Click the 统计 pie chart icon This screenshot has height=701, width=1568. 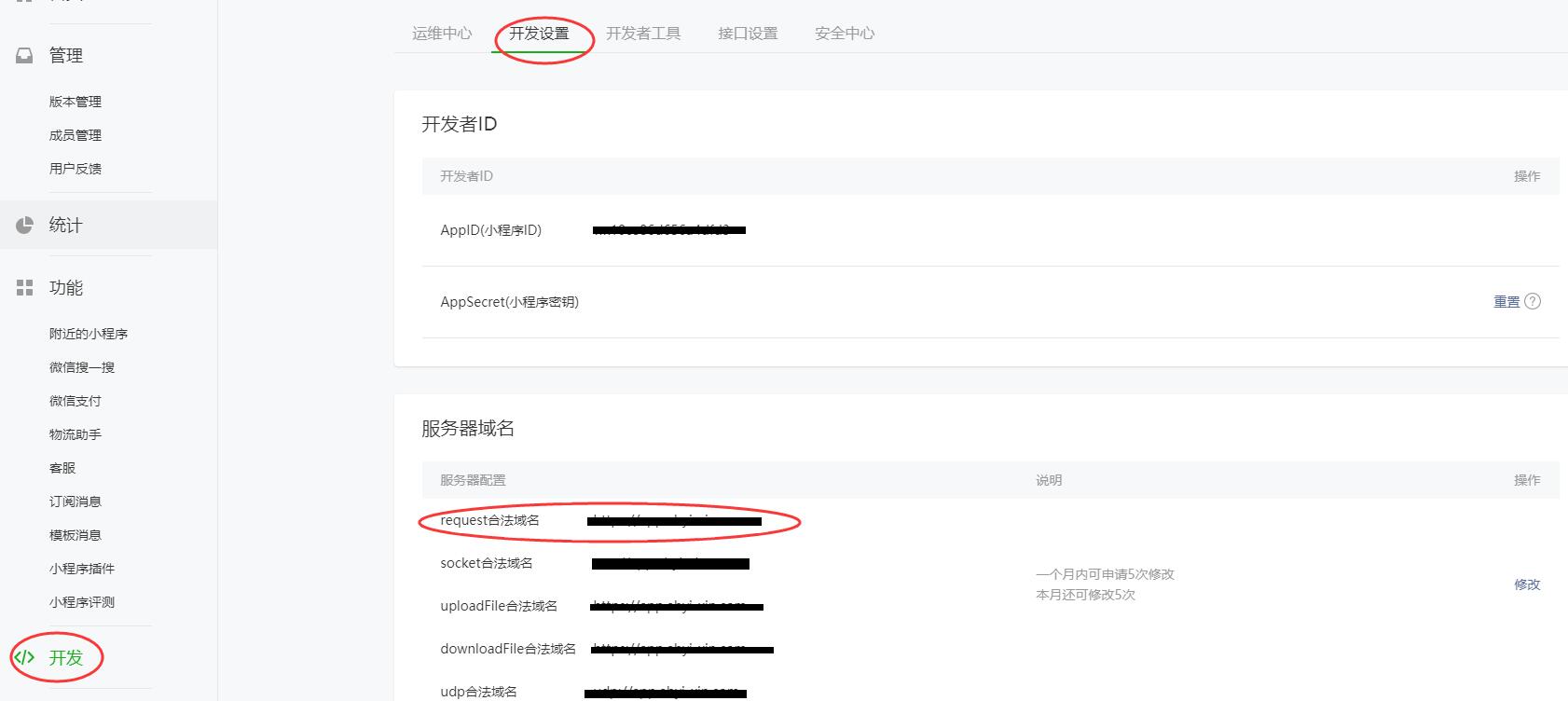[25, 225]
